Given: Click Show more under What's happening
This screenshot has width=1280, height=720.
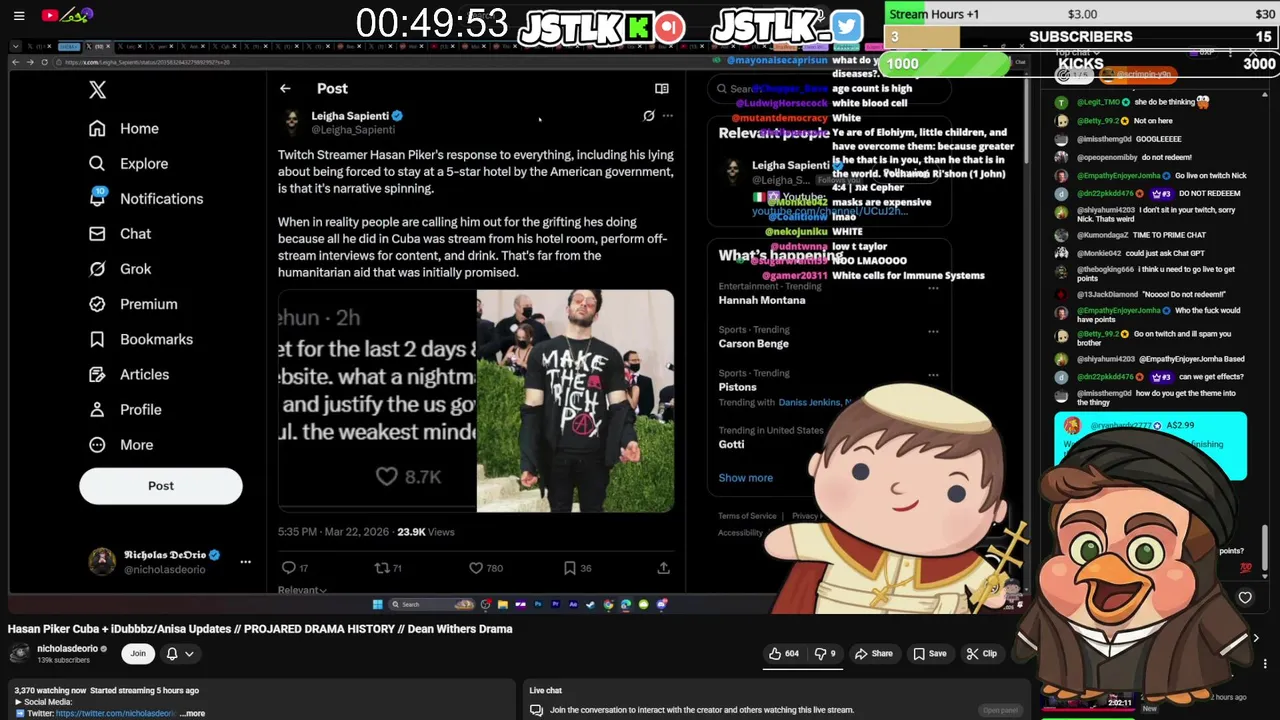Looking at the screenshot, I should pos(745,478).
